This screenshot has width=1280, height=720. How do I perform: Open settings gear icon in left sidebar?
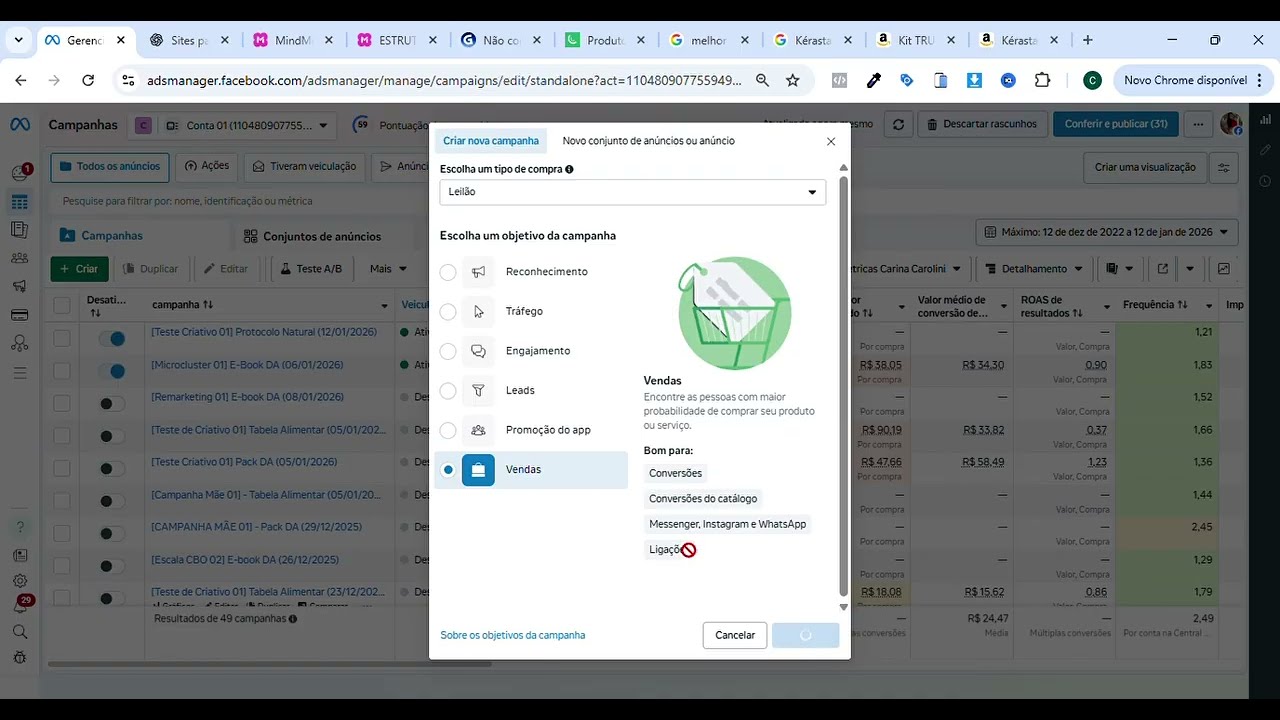coord(20,581)
